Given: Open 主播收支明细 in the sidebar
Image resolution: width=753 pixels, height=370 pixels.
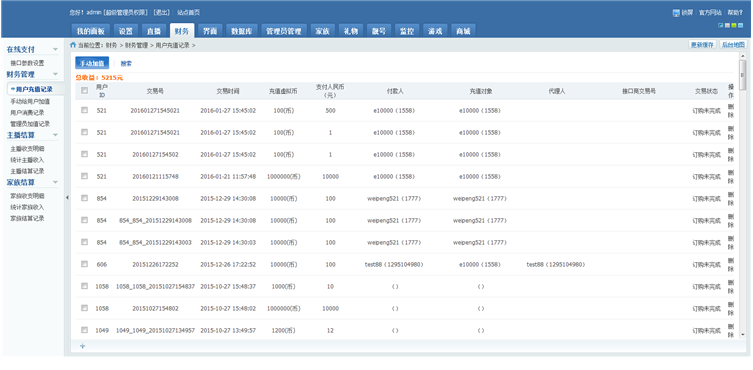Looking at the screenshot, I should pos(27,148).
